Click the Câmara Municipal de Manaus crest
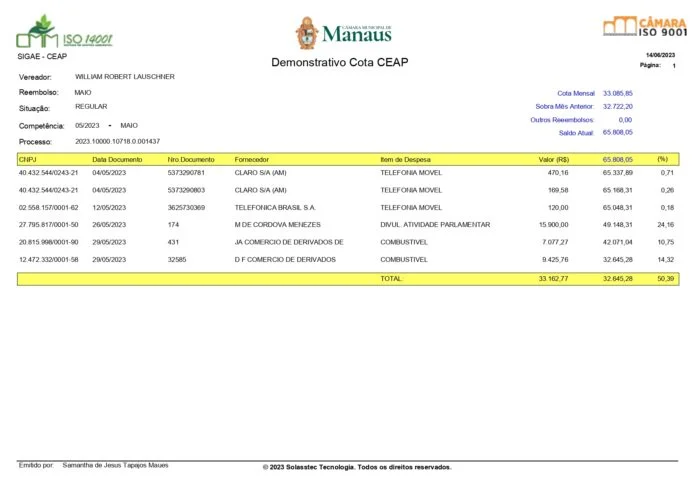The image size is (696, 492). [307, 33]
